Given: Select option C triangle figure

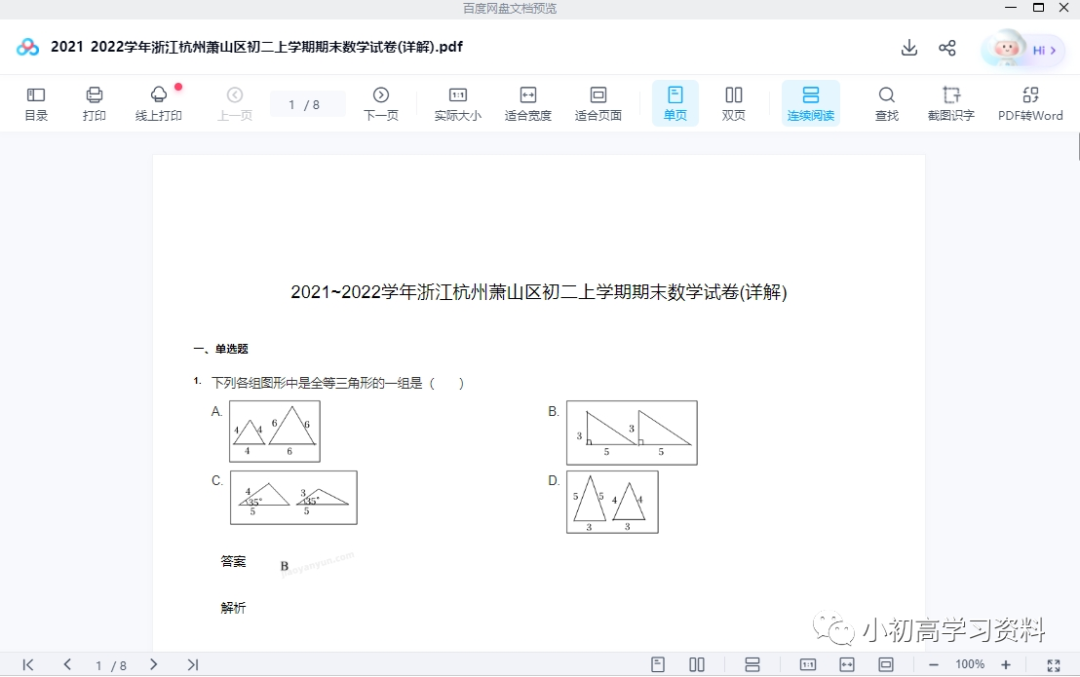Looking at the screenshot, I should click(x=293, y=497).
